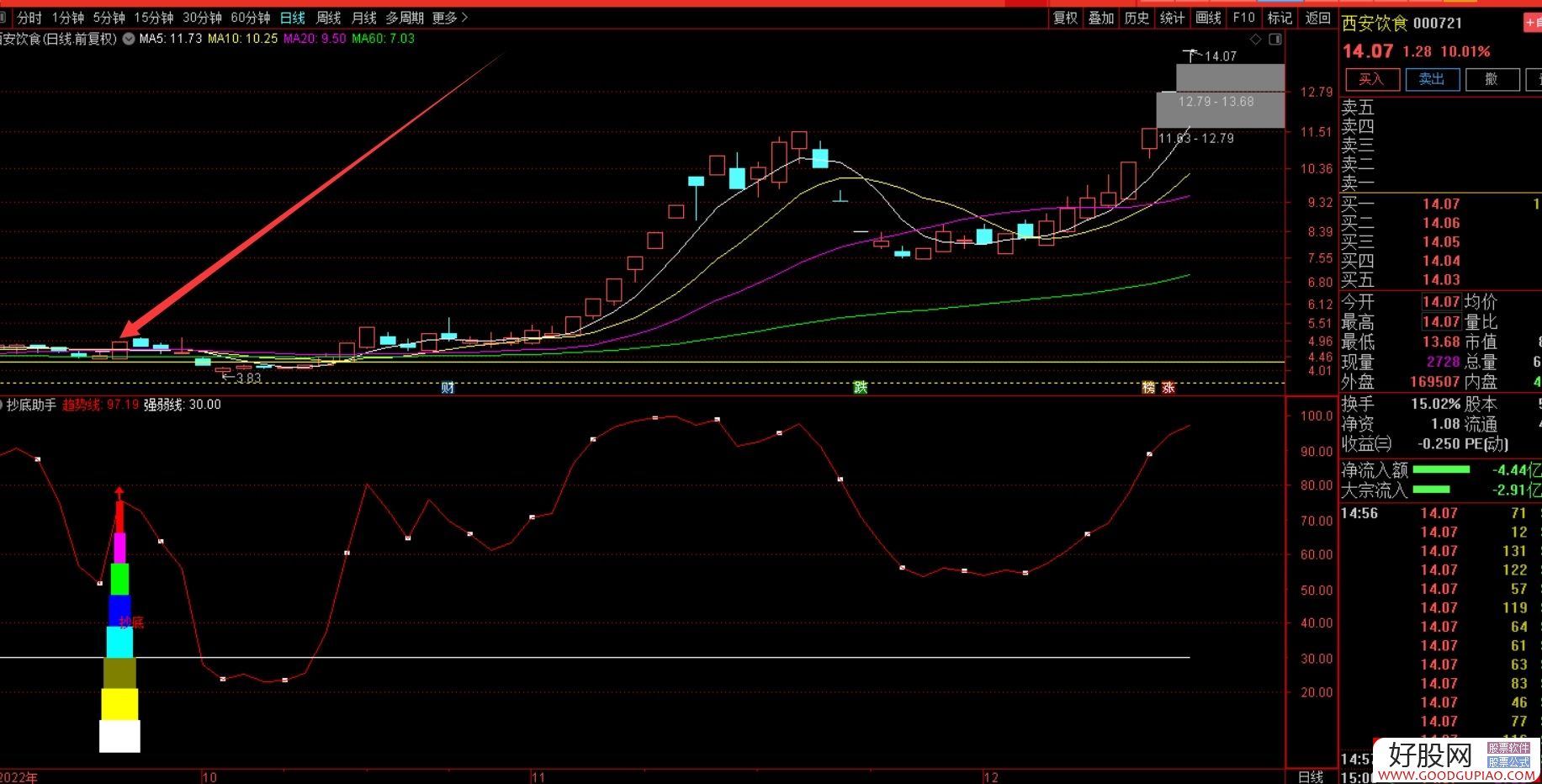
Task: Switch to 月线 monthly chart
Action: coord(363,18)
